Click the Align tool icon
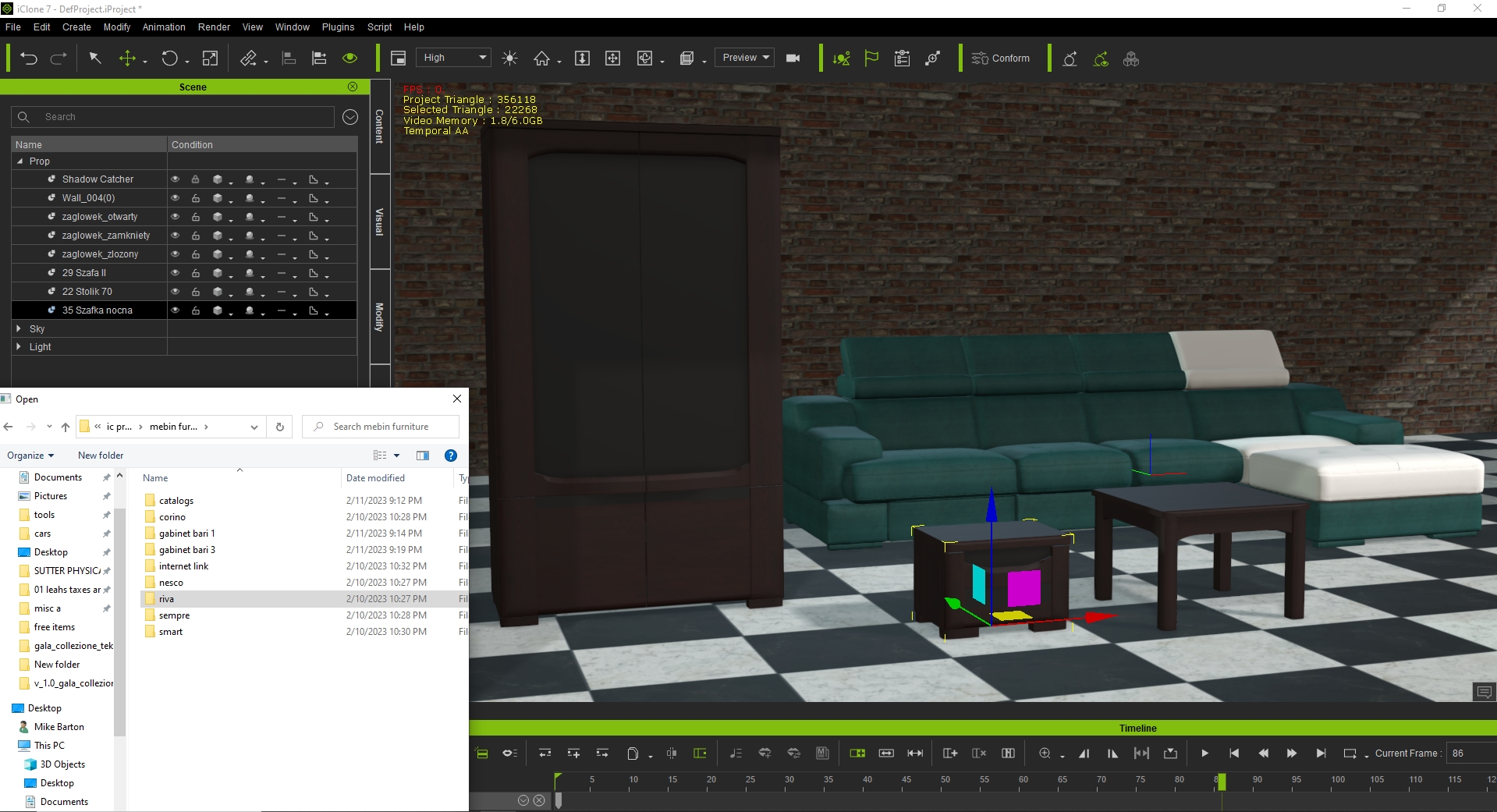 [x=289, y=59]
